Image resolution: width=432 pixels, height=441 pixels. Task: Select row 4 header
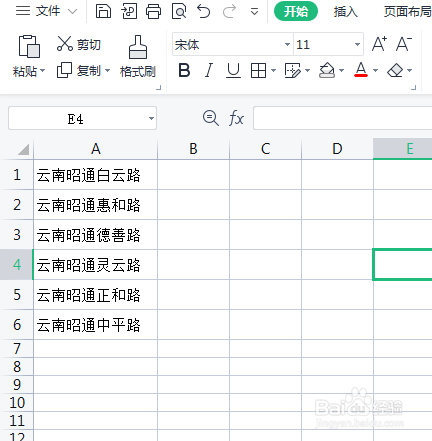[x=17, y=265]
